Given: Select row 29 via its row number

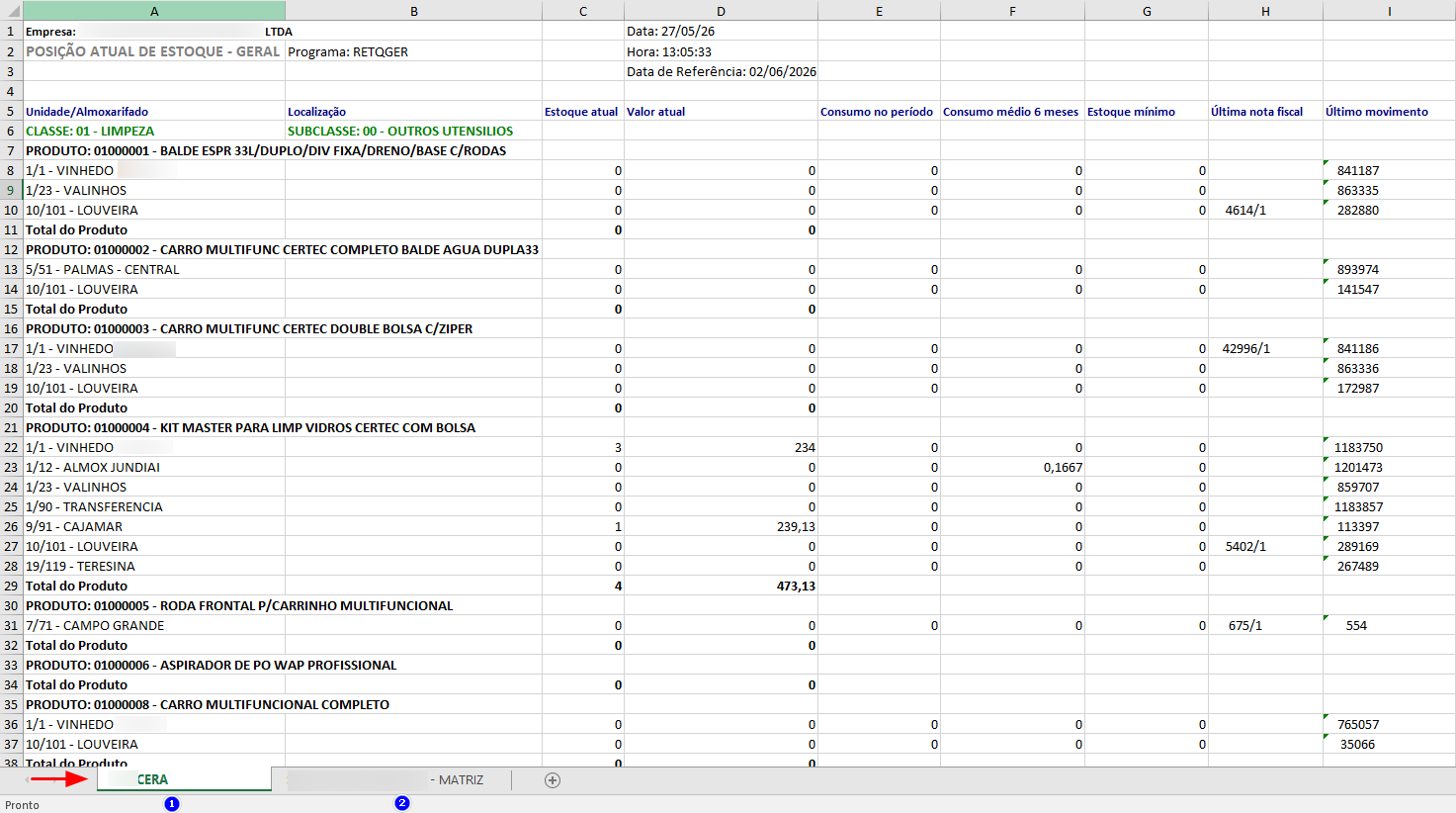Looking at the screenshot, I should tap(11, 586).
